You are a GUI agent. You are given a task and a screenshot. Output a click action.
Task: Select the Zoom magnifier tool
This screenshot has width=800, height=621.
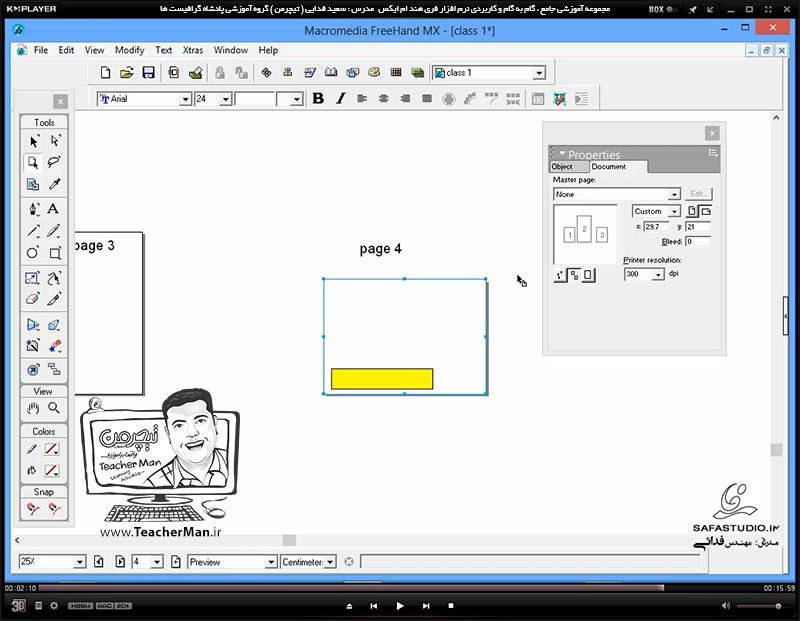[x=54, y=408]
